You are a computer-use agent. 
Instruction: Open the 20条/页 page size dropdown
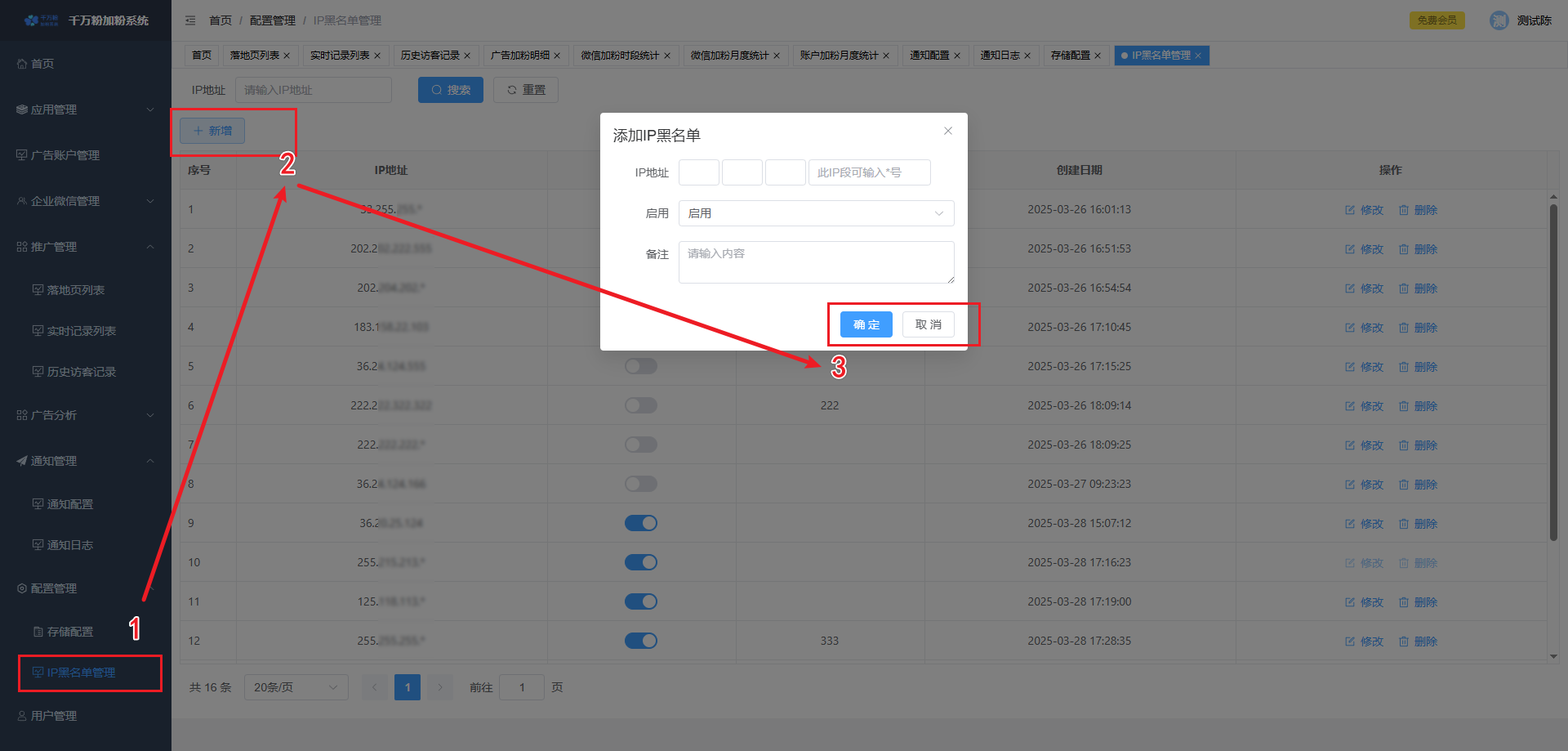(296, 687)
